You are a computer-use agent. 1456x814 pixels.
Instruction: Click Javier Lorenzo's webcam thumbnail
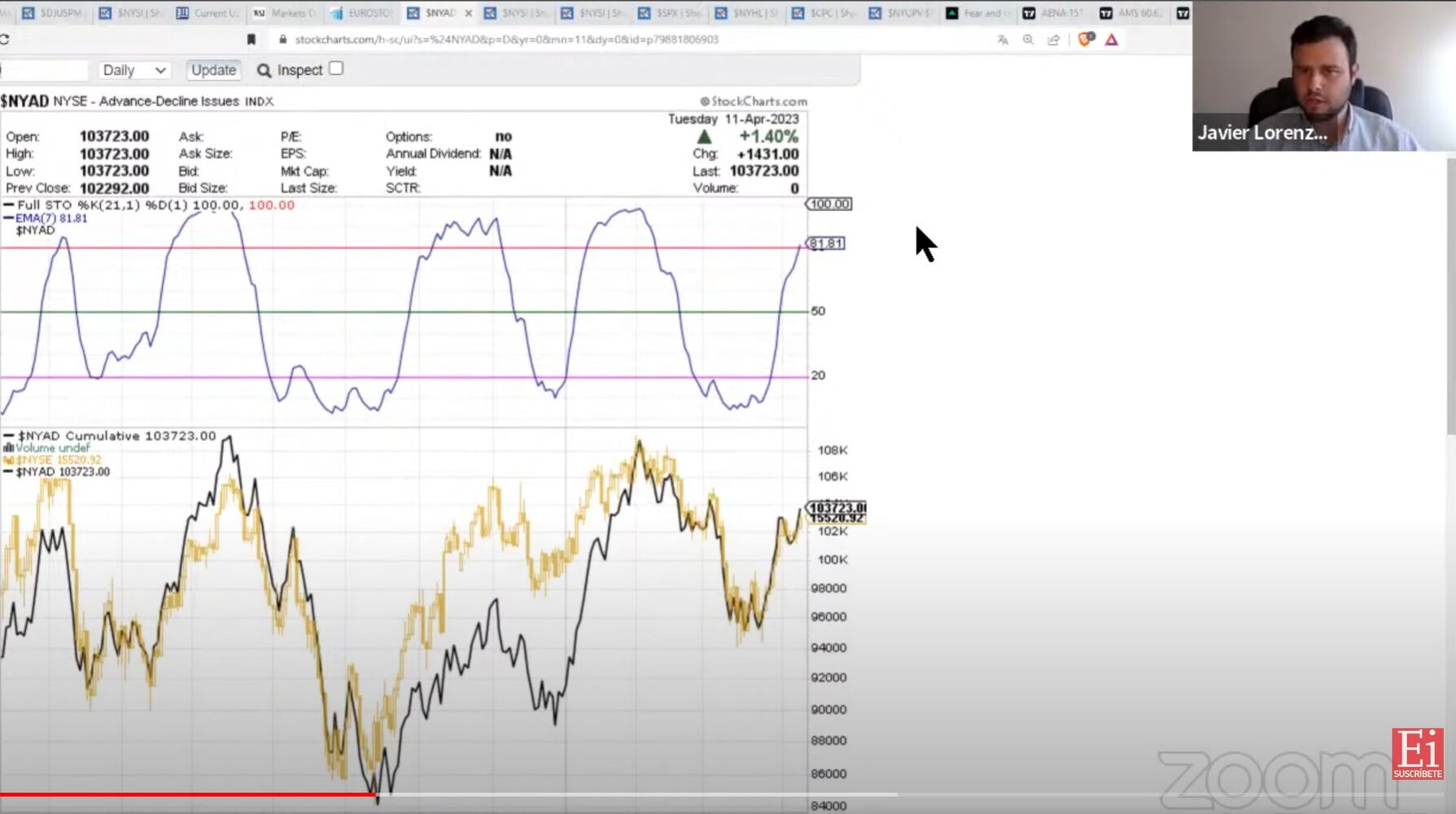coord(1323,76)
